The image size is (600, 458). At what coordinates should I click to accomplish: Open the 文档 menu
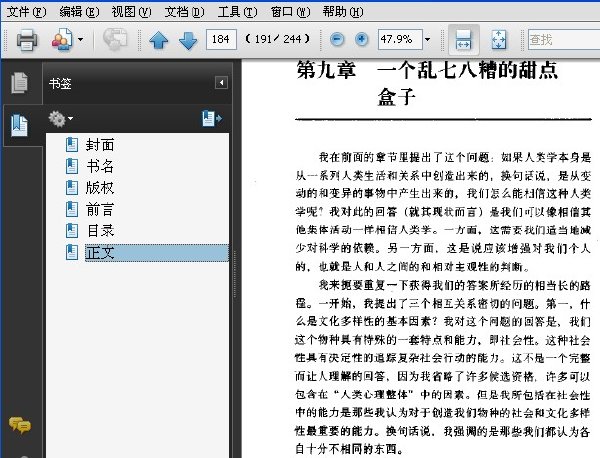click(x=184, y=12)
